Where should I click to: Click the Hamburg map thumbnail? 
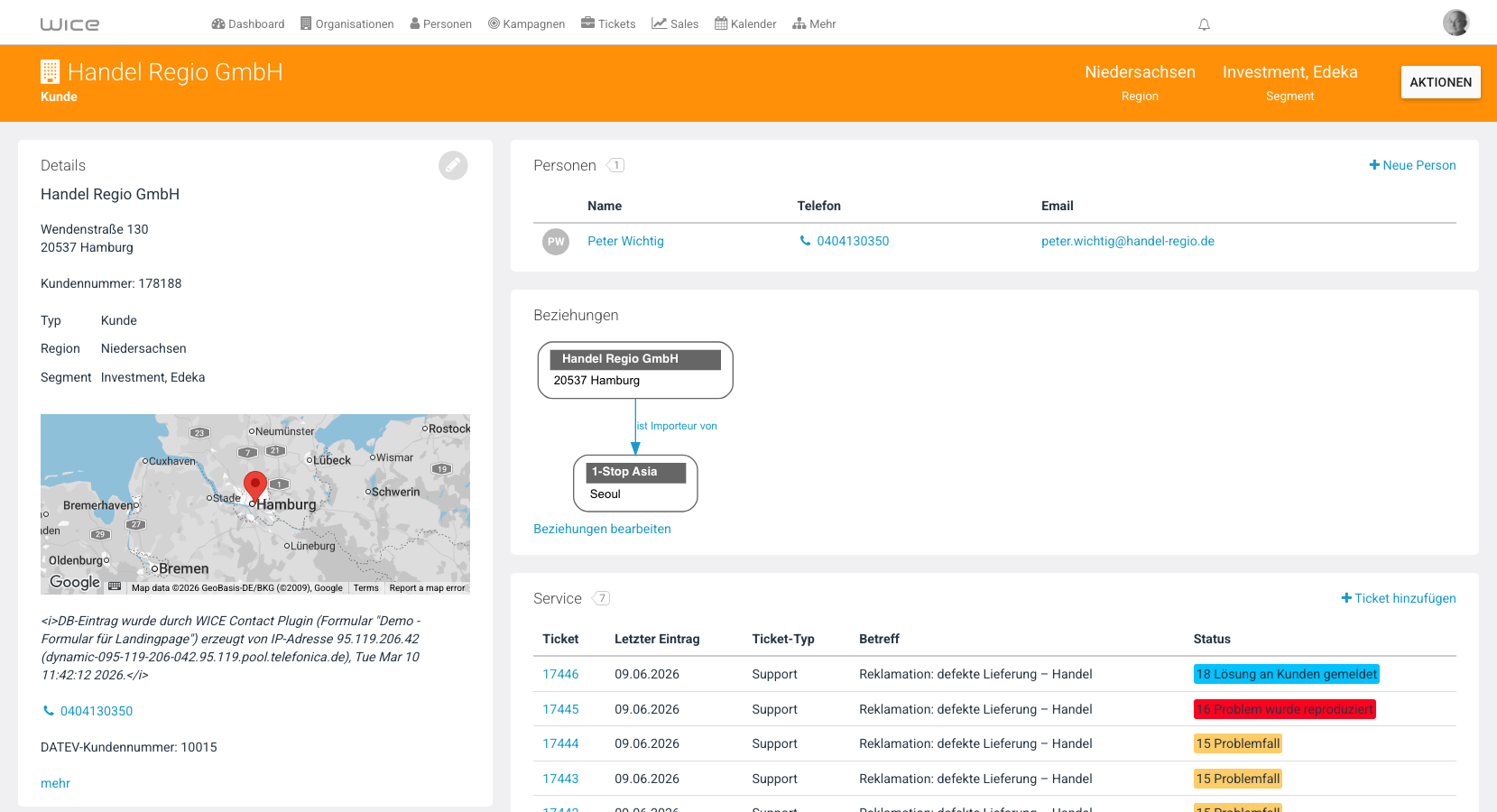(255, 504)
